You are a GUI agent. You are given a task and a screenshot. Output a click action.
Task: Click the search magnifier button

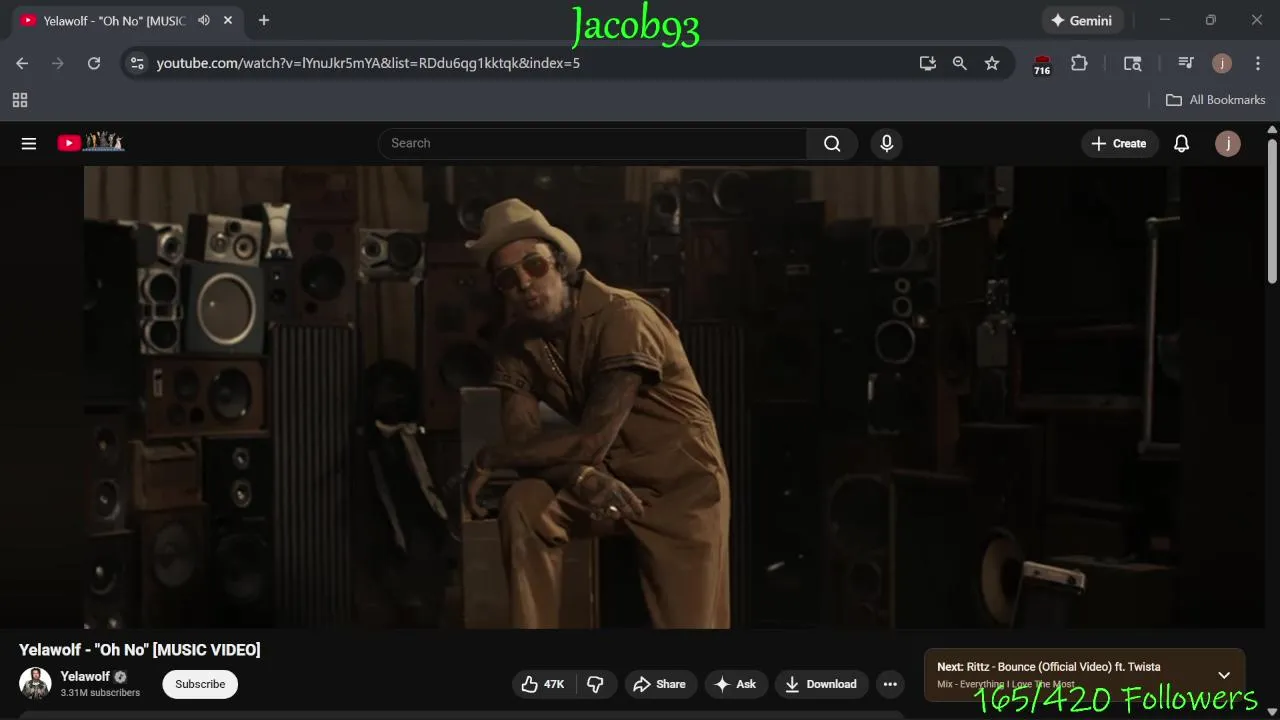click(x=832, y=143)
